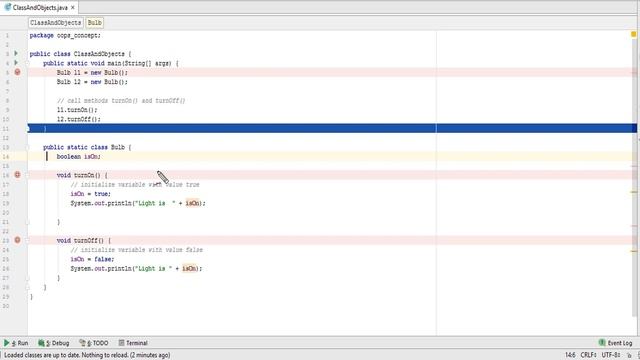Run main method from gutter arrow on line 4
This screenshot has height=360, width=640.
tap(16, 63)
